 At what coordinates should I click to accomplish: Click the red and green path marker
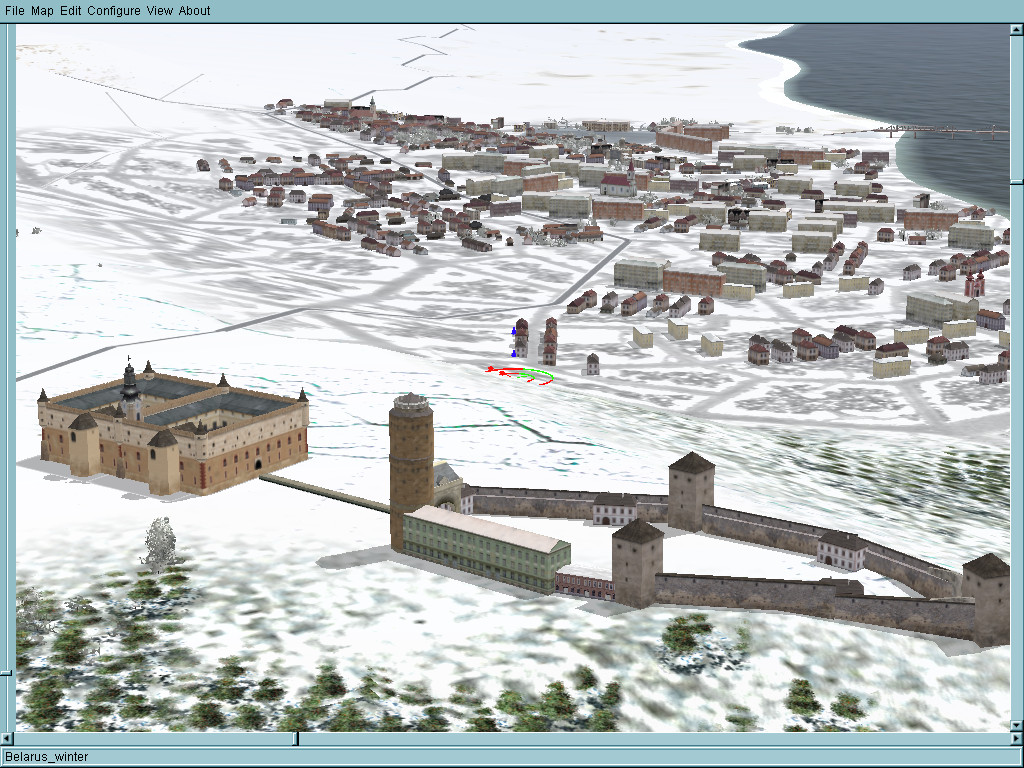(520, 375)
